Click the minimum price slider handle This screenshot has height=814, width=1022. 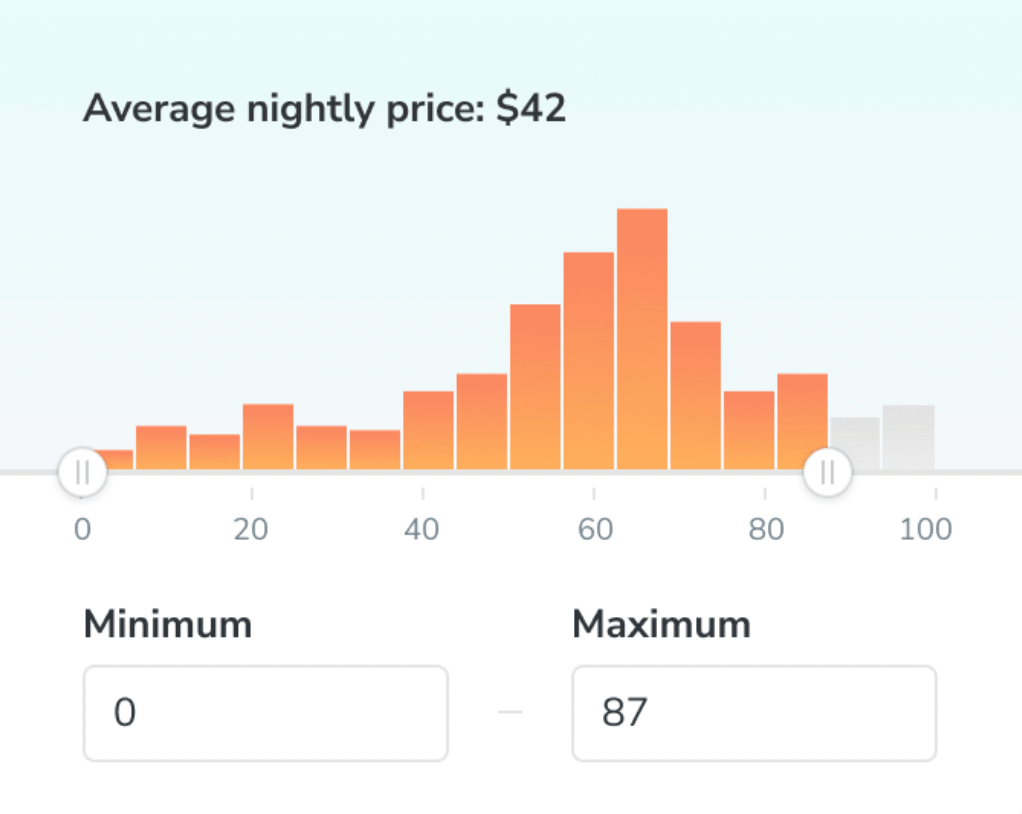[x=83, y=472]
